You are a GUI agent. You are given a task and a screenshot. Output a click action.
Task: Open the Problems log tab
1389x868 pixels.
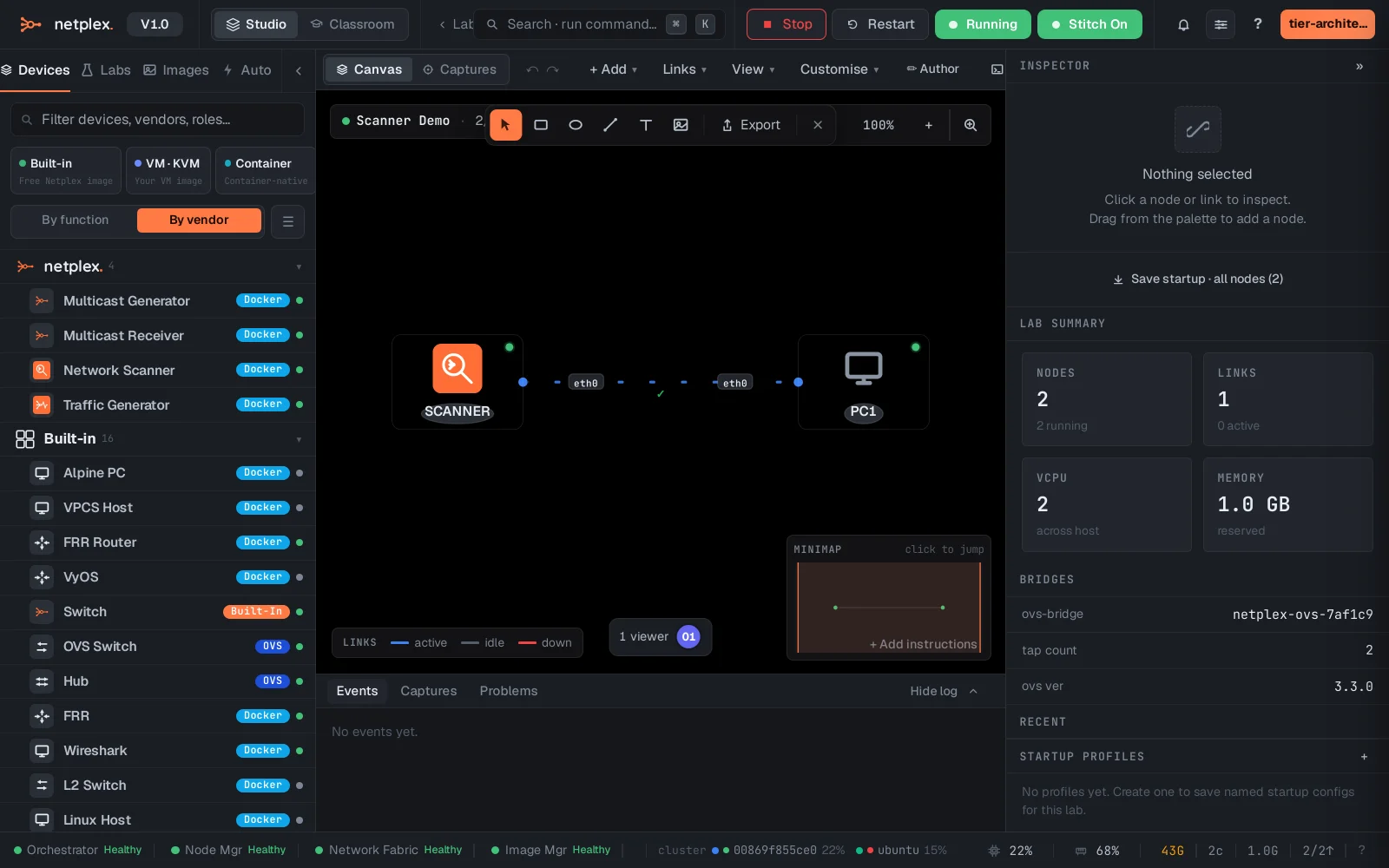point(509,692)
